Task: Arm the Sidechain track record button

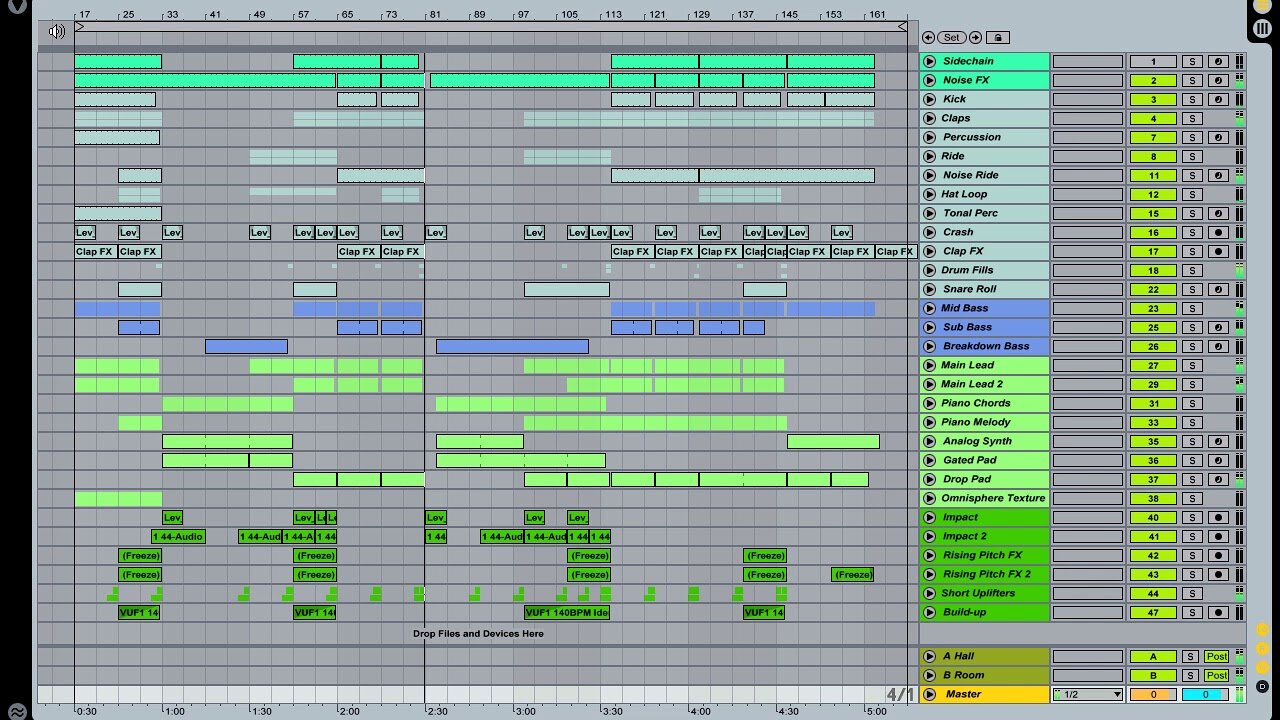Action: (1217, 61)
